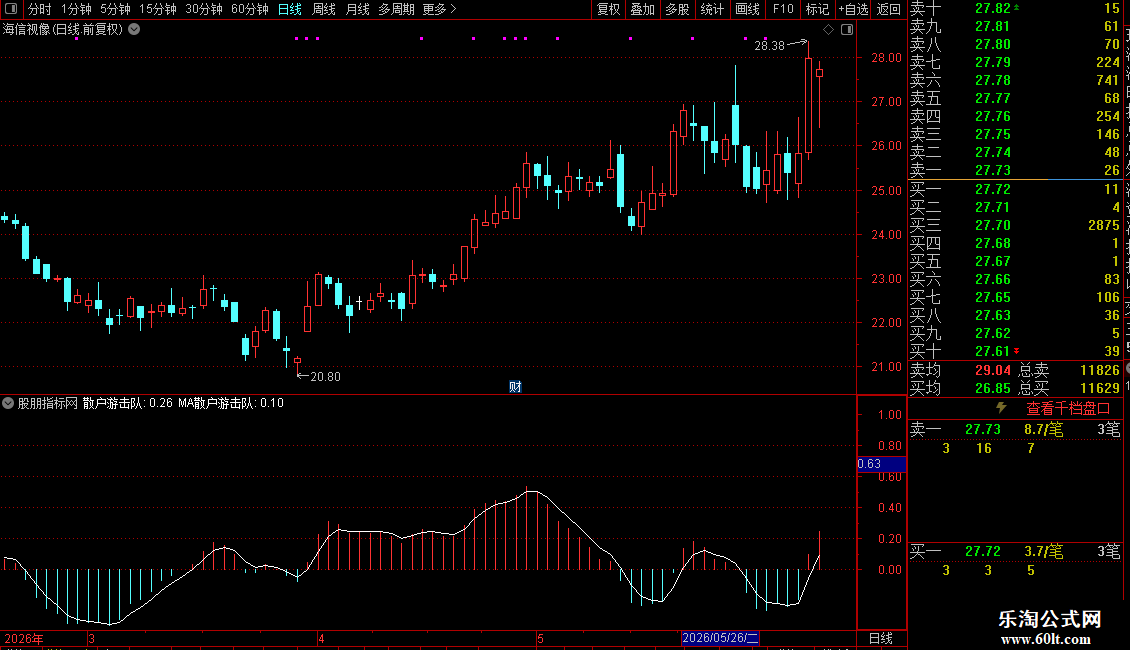Select 买十 row at 27.61

[x=1015, y=351]
